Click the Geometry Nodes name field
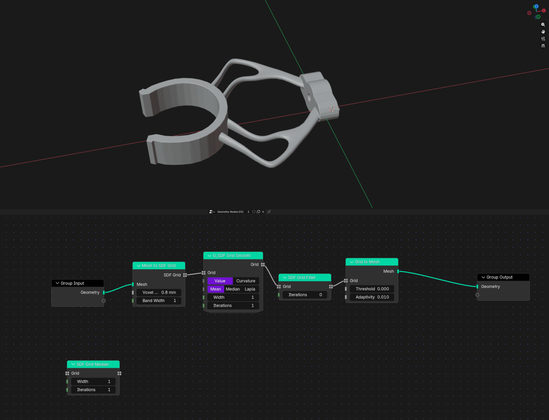The height and width of the screenshot is (420, 549). pyautogui.click(x=230, y=212)
